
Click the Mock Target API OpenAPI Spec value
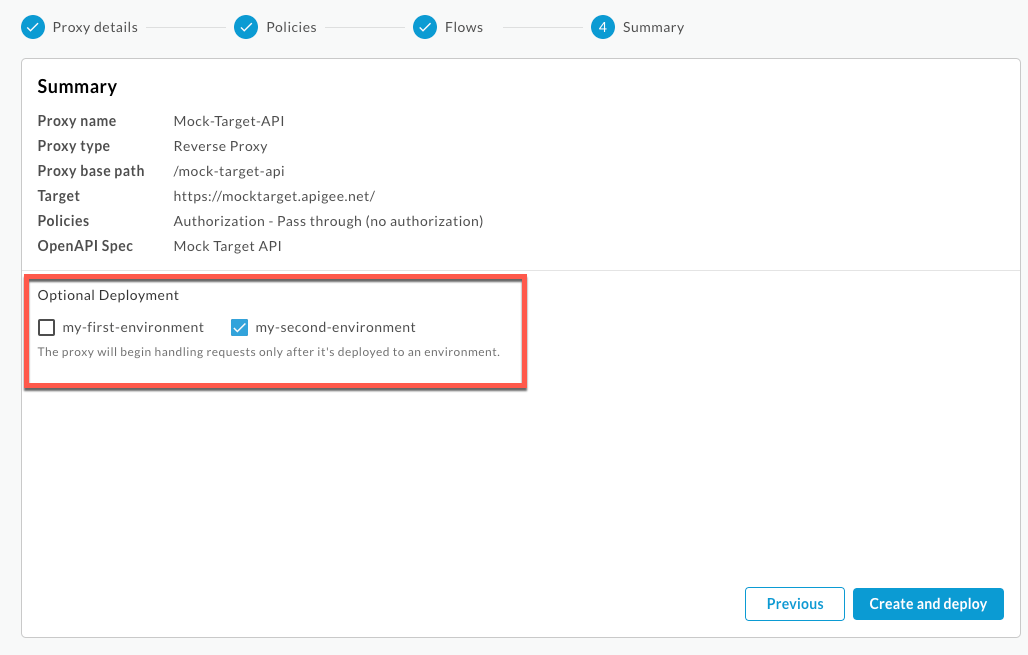(229, 246)
